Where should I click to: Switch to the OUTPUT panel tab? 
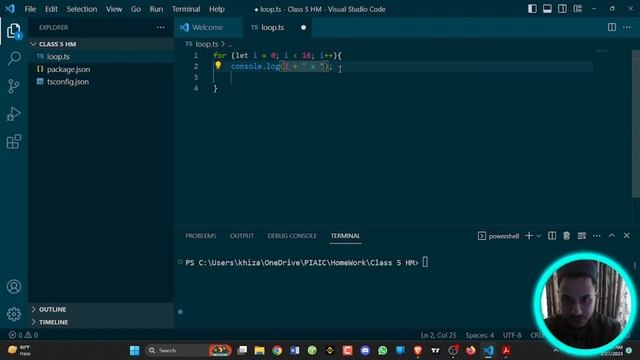(242, 236)
